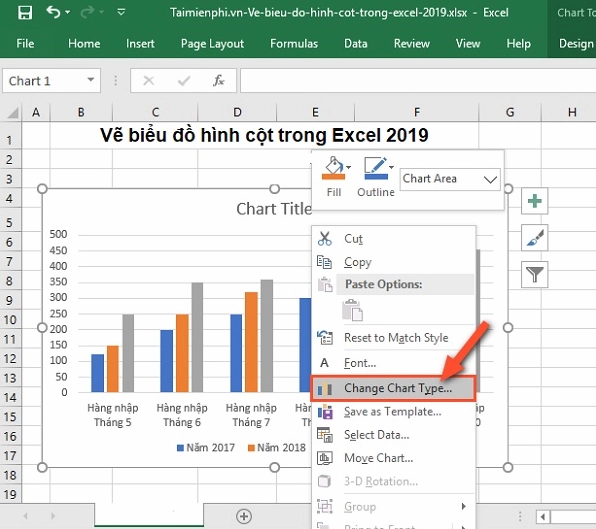The image size is (596, 529).
Task: Open the File tab
Action: coord(25,44)
